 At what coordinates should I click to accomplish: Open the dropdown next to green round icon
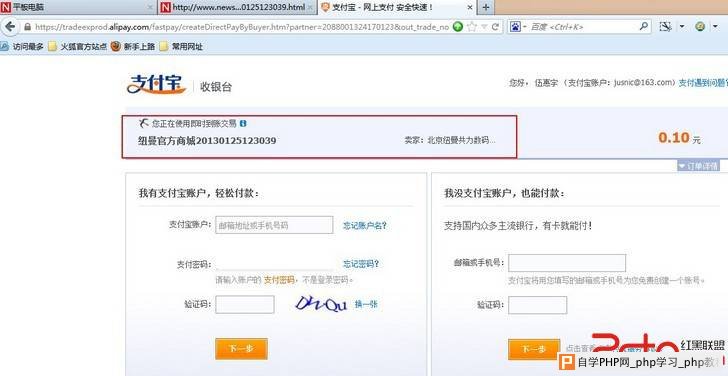click(715, 27)
